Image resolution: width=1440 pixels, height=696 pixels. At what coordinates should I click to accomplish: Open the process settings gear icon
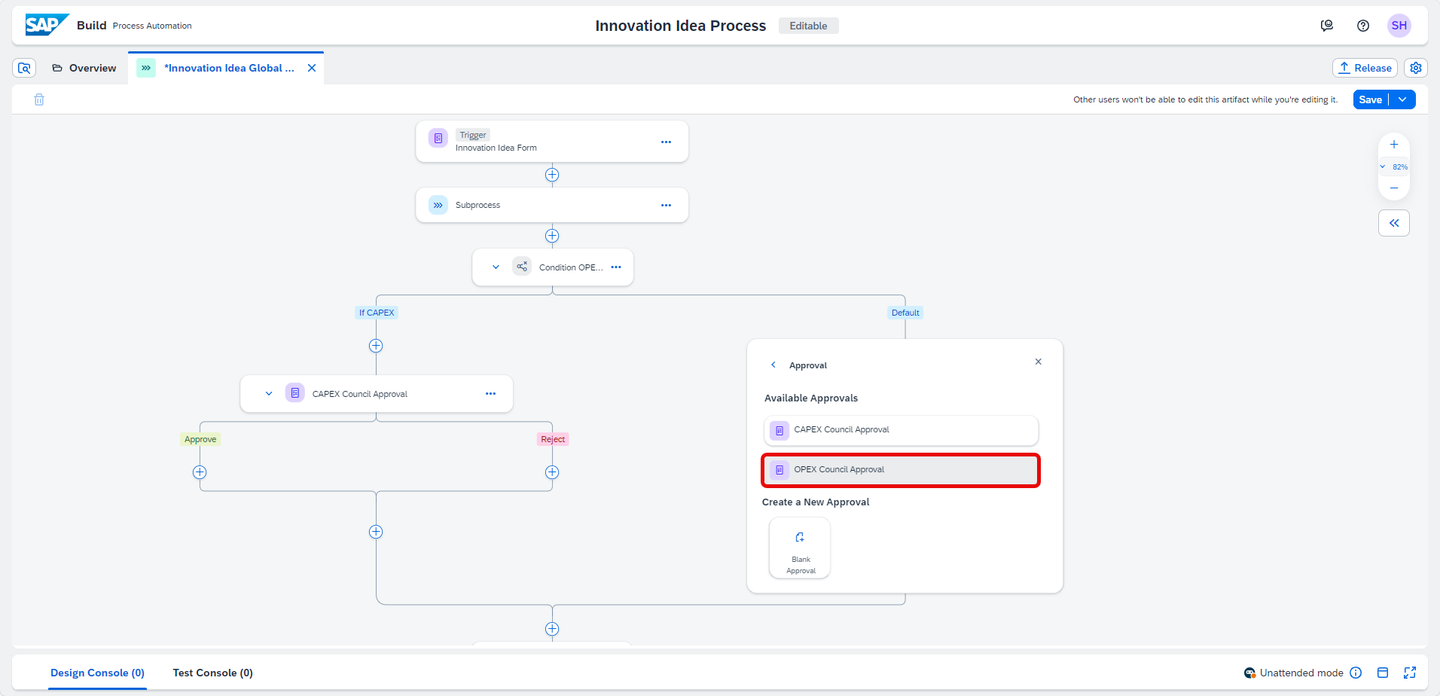(x=1415, y=68)
